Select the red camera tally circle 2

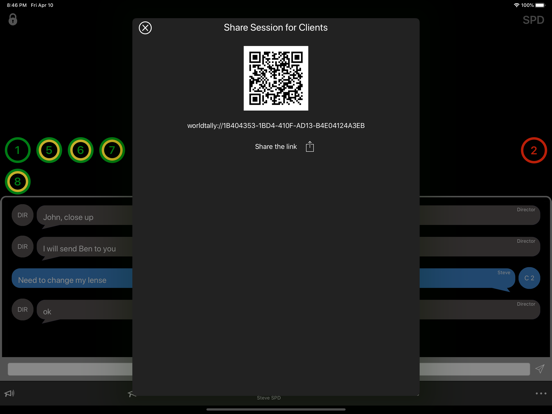534,150
